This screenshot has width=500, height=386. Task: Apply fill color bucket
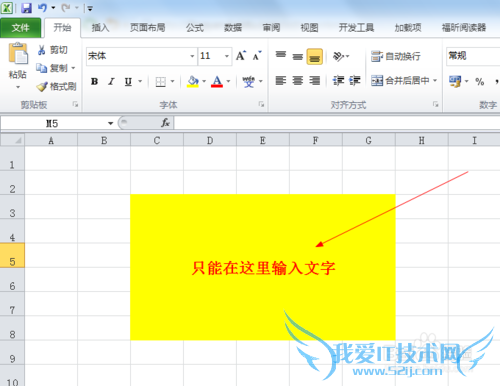click(193, 81)
